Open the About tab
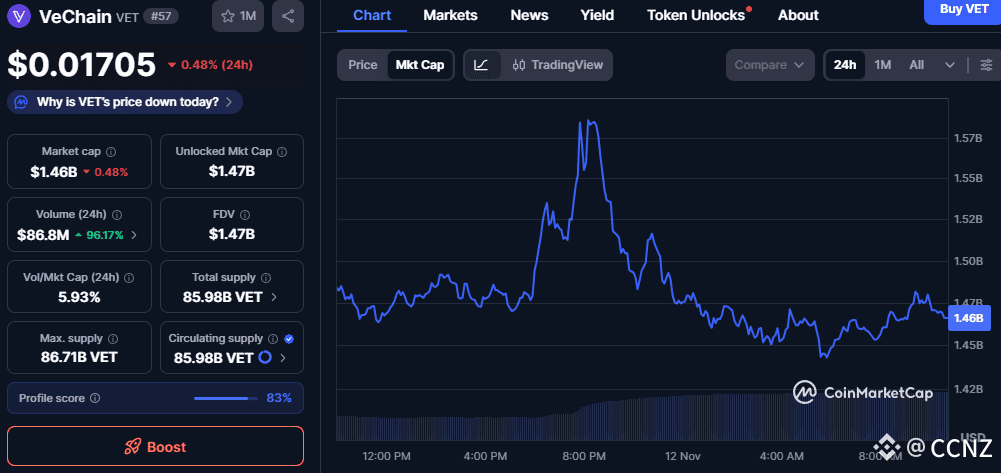The image size is (1001, 473). 798,15
